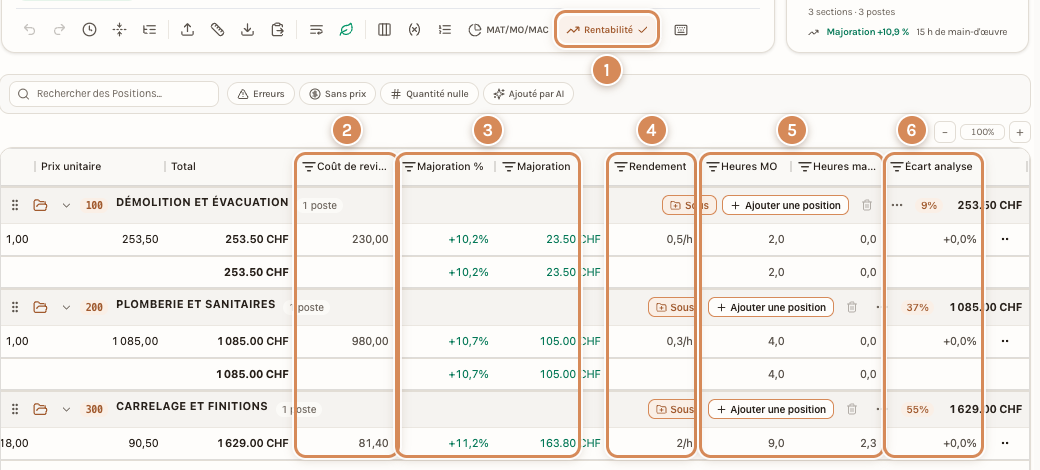Click the Sous button in section 300
1040x470 pixels.
coord(673,409)
